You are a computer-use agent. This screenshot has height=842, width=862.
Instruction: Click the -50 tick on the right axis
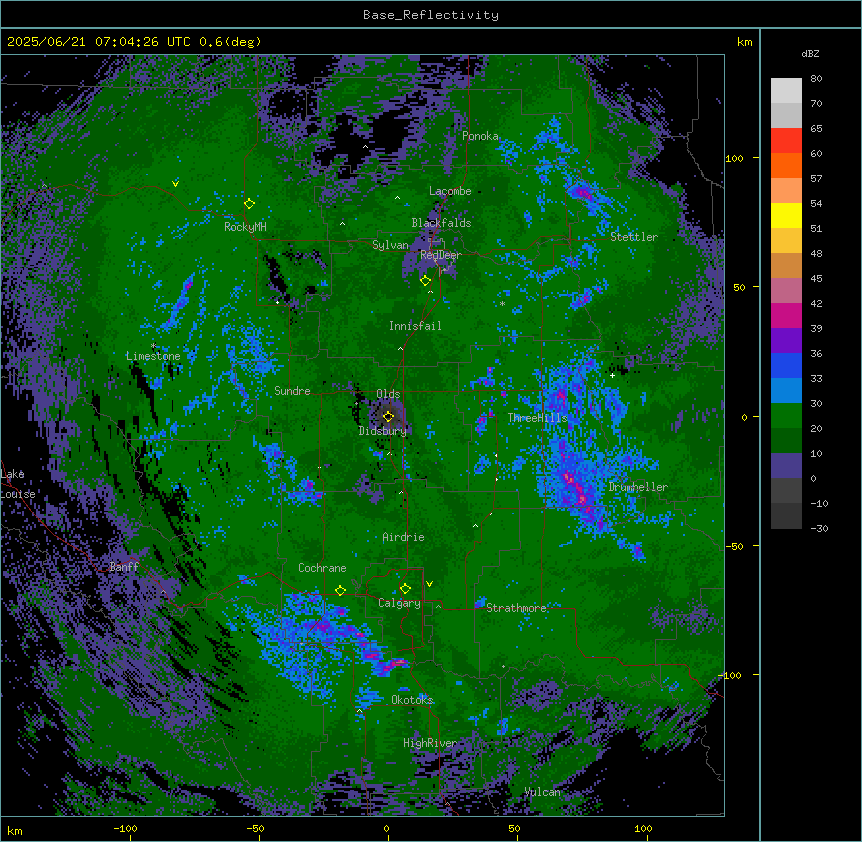coord(734,546)
